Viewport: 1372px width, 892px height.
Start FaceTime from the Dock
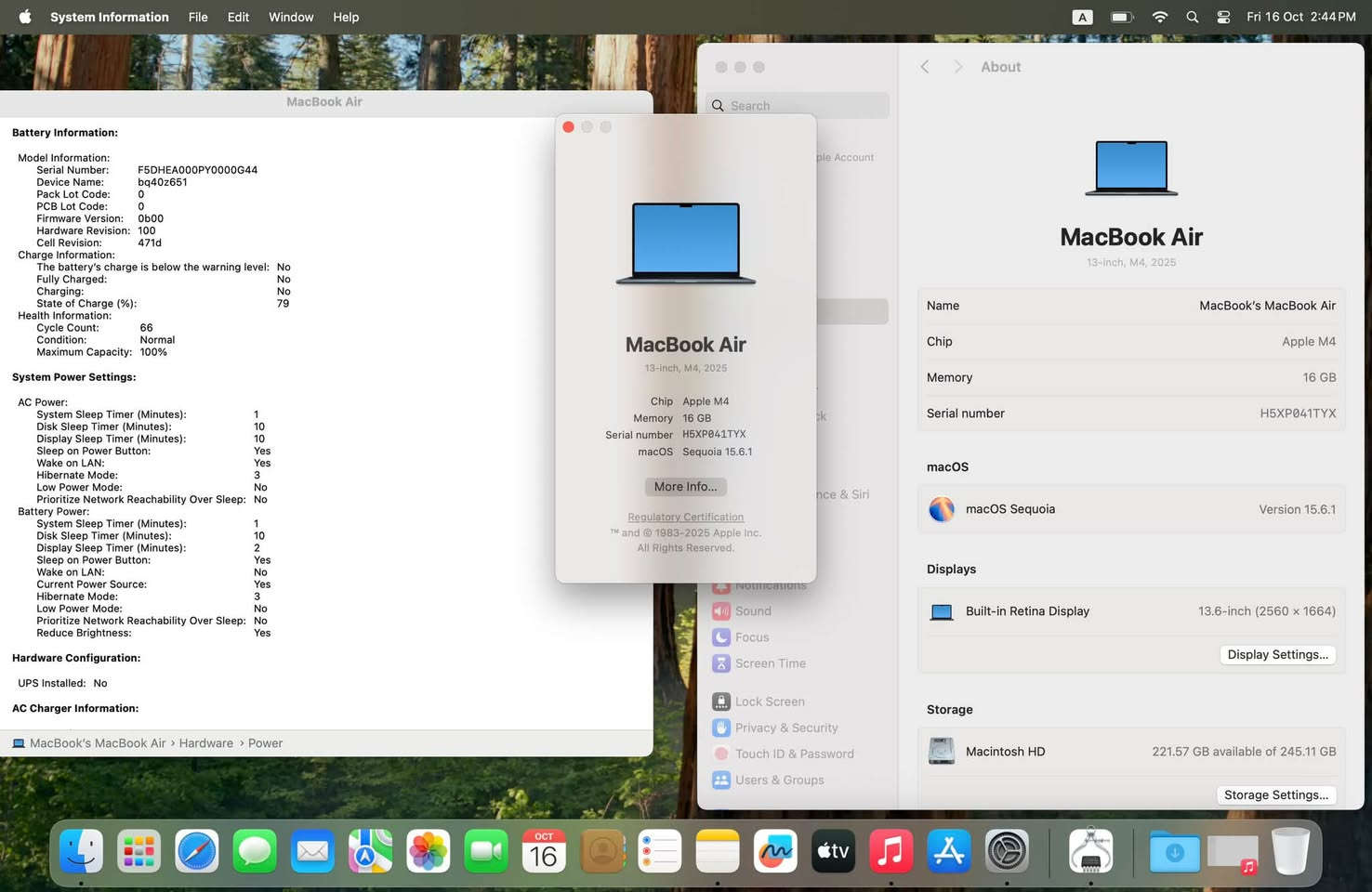click(486, 851)
